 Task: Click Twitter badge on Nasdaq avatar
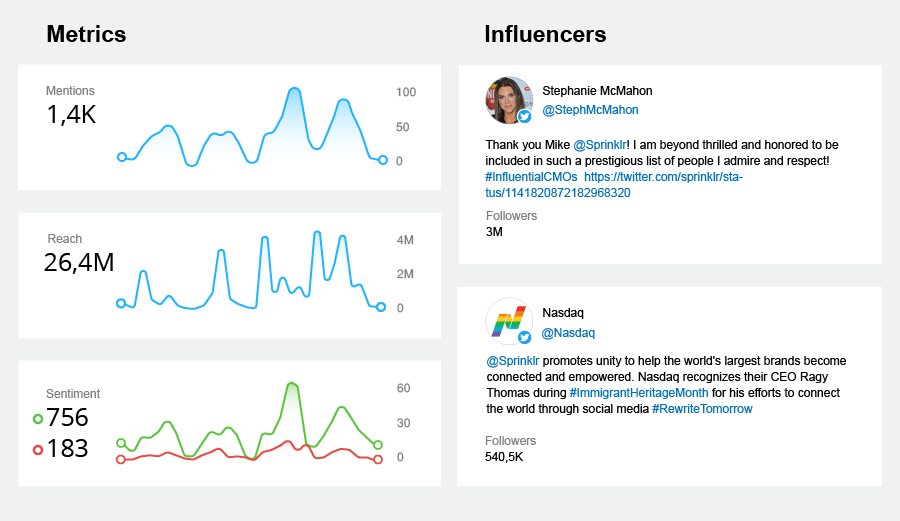pyautogui.click(x=525, y=337)
